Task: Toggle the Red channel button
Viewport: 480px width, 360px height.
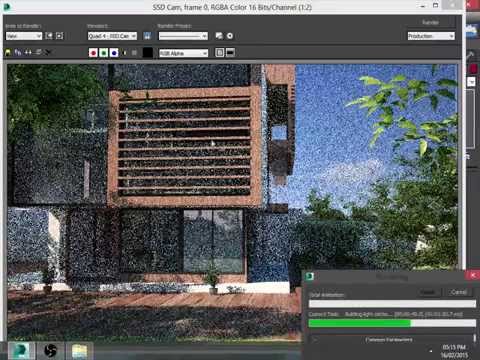Action: pyautogui.click(x=93, y=53)
